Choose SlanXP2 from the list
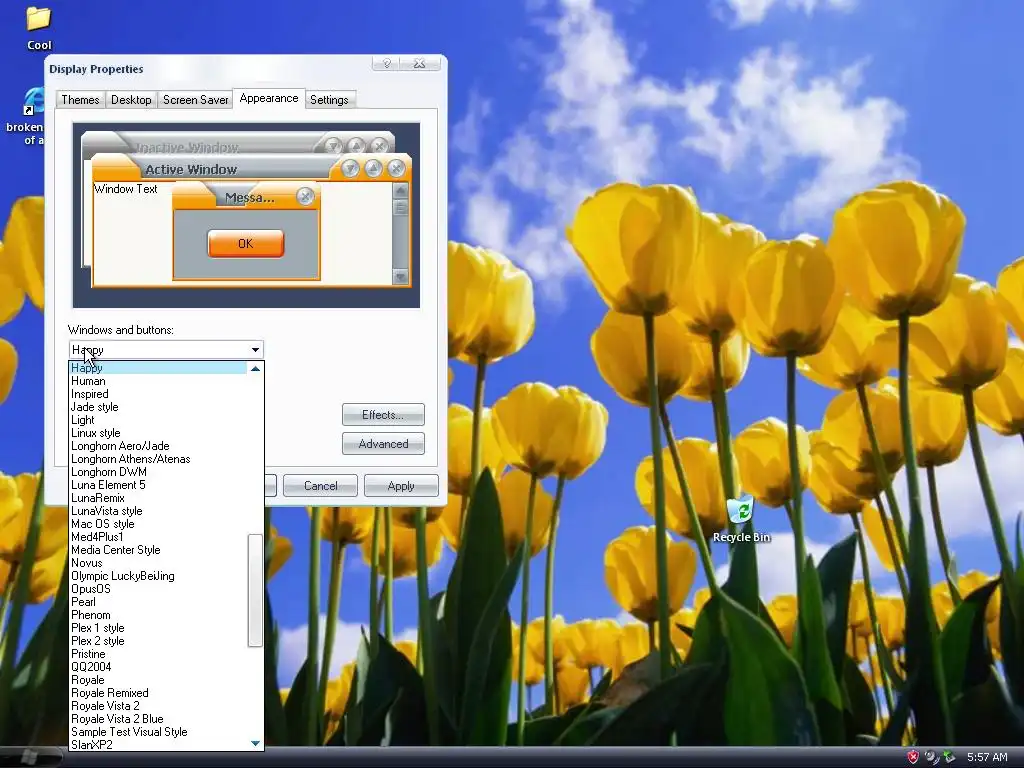This screenshot has height=768, width=1024. [x=158, y=744]
